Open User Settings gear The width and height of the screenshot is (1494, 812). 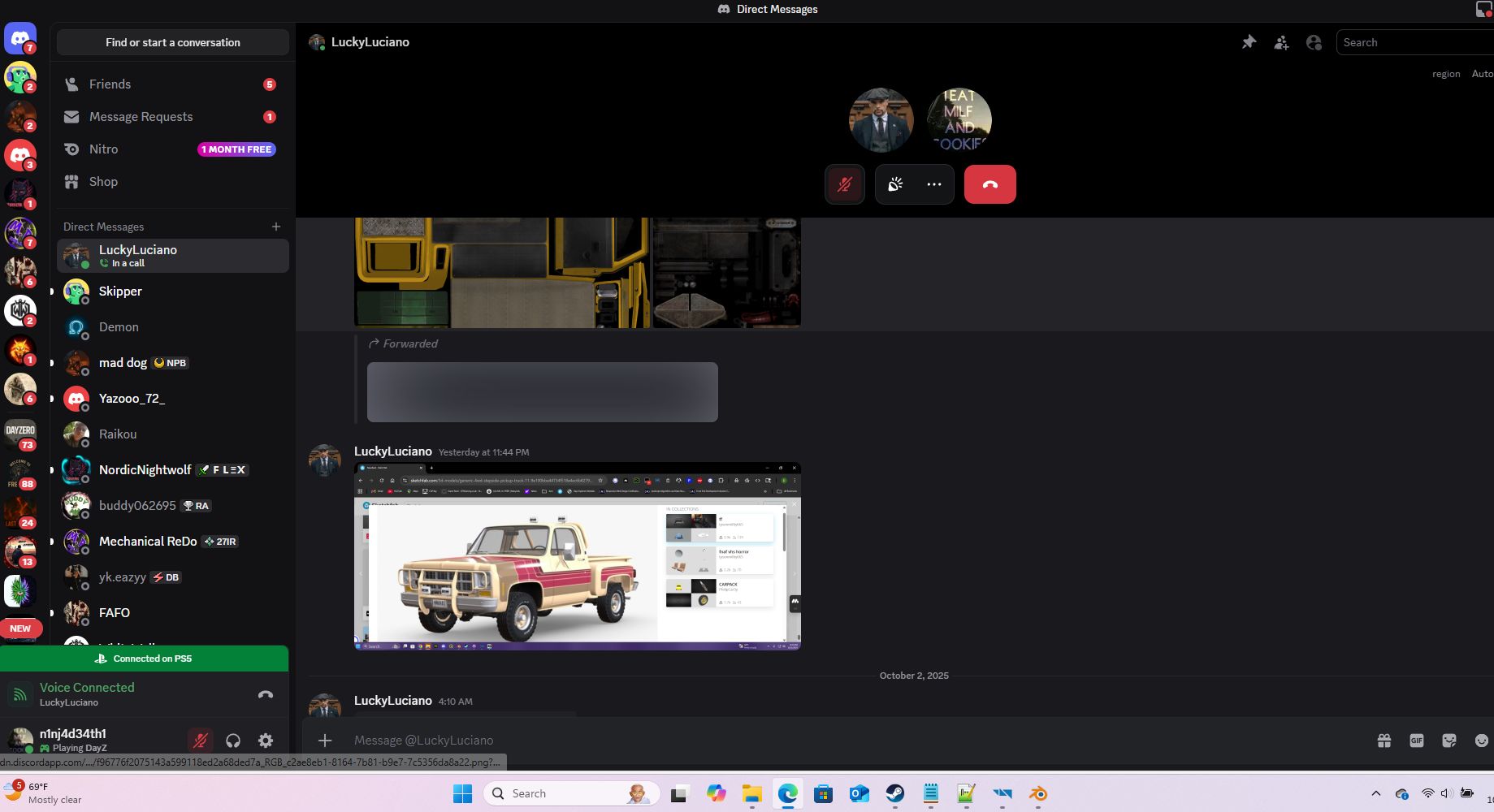[x=266, y=740]
